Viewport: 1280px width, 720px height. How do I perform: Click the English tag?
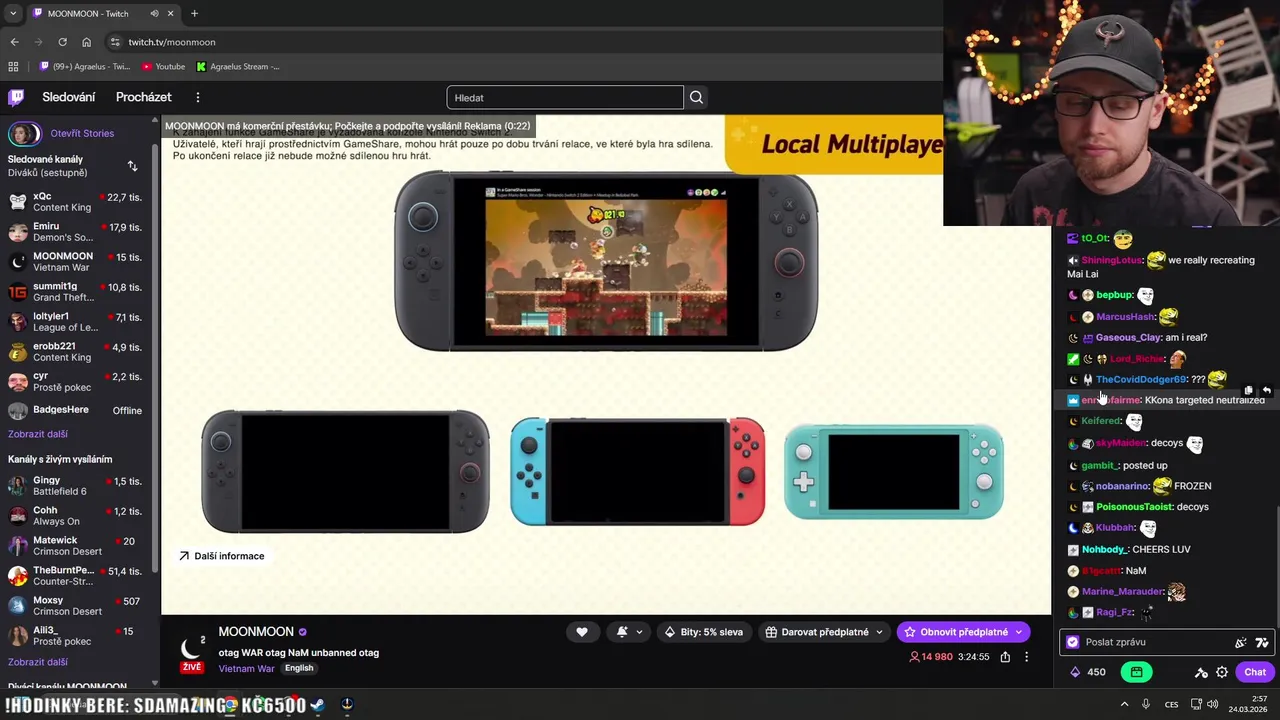click(299, 668)
